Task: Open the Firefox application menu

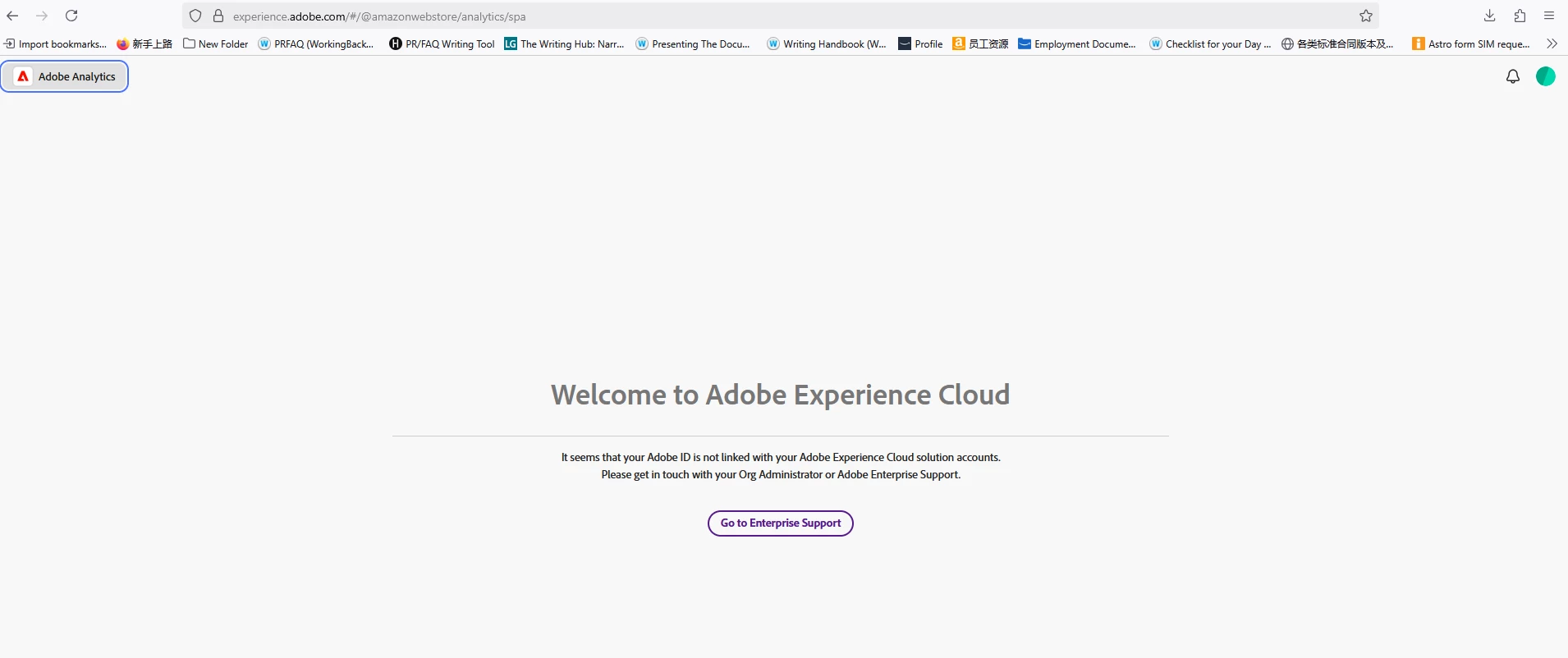Action: pos(1549,16)
